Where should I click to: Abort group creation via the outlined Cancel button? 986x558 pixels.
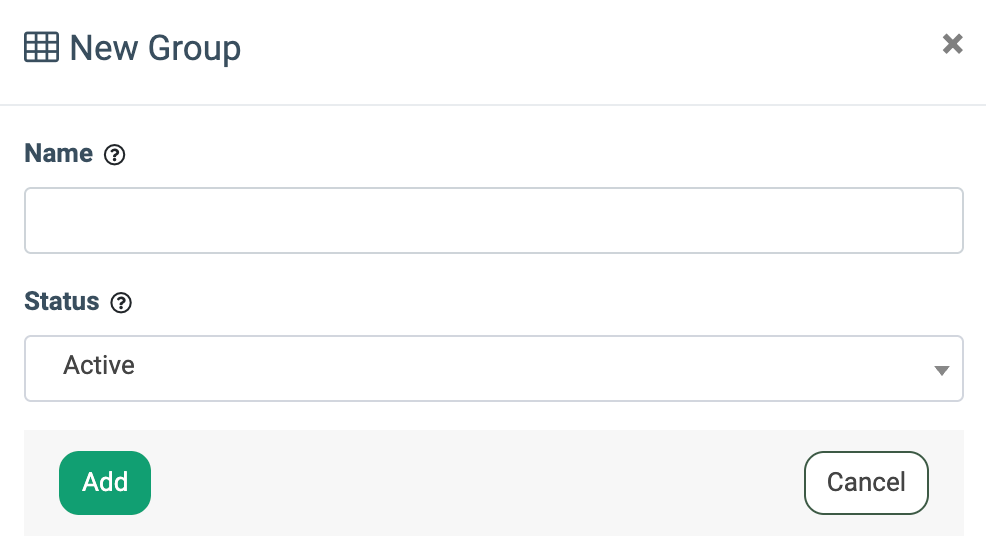click(x=866, y=483)
